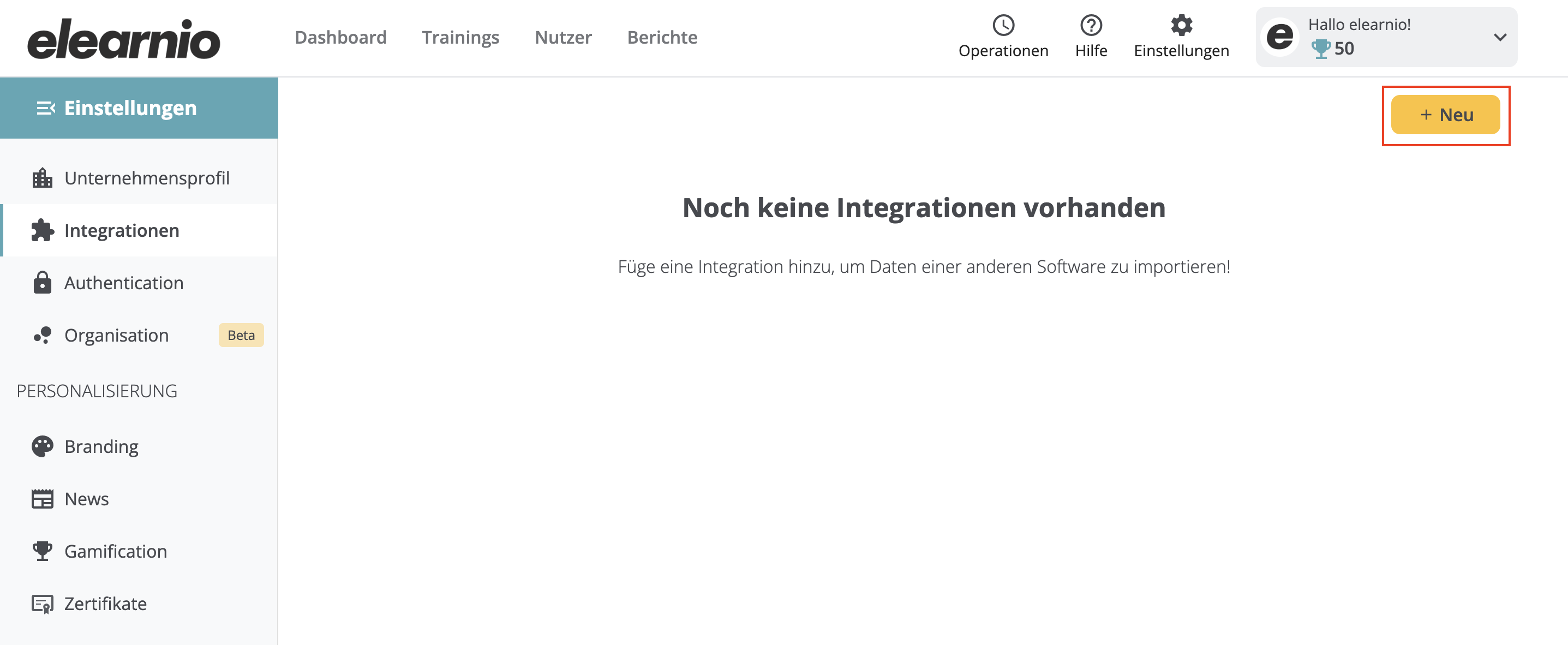Click the Organisation bubbles icon
1568x645 pixels.
pos(42,335)
